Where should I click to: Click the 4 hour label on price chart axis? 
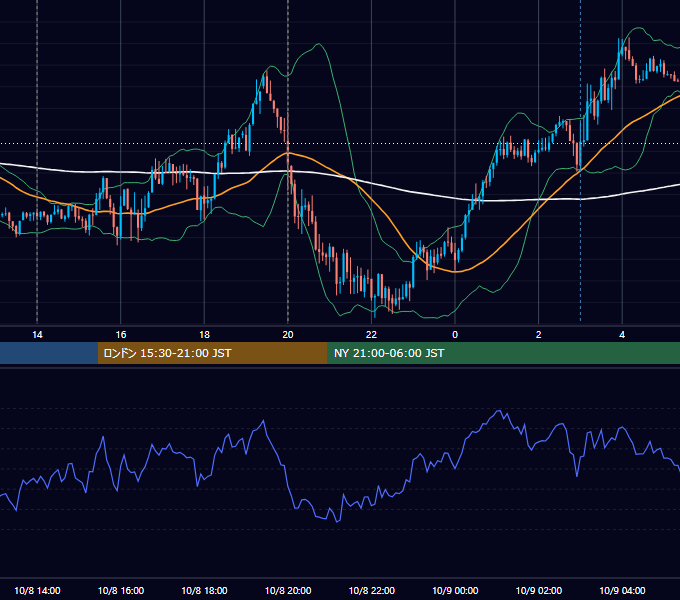[622, 335]
